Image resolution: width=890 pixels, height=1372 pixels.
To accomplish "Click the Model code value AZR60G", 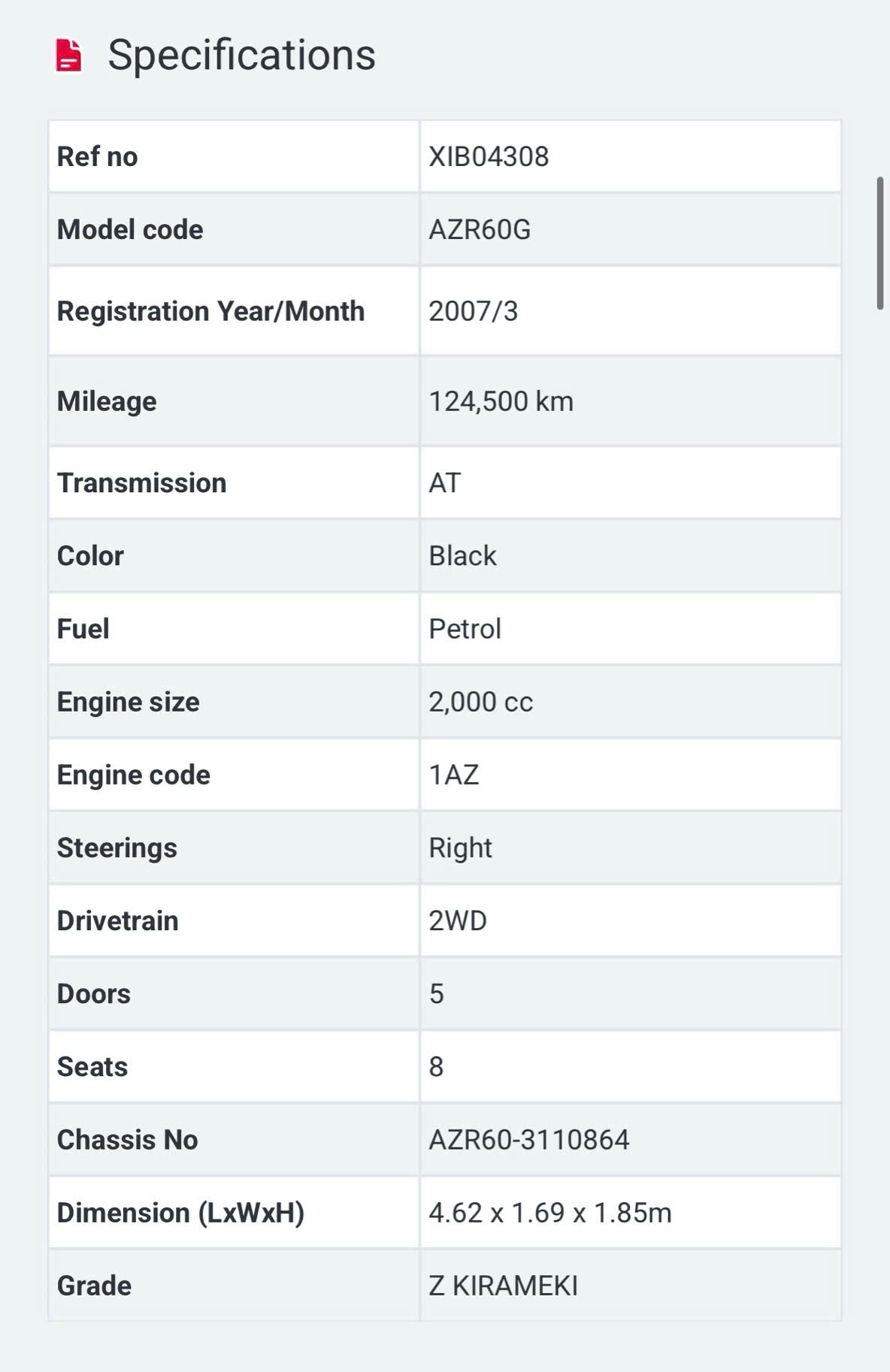I will [x=480, y=230].
